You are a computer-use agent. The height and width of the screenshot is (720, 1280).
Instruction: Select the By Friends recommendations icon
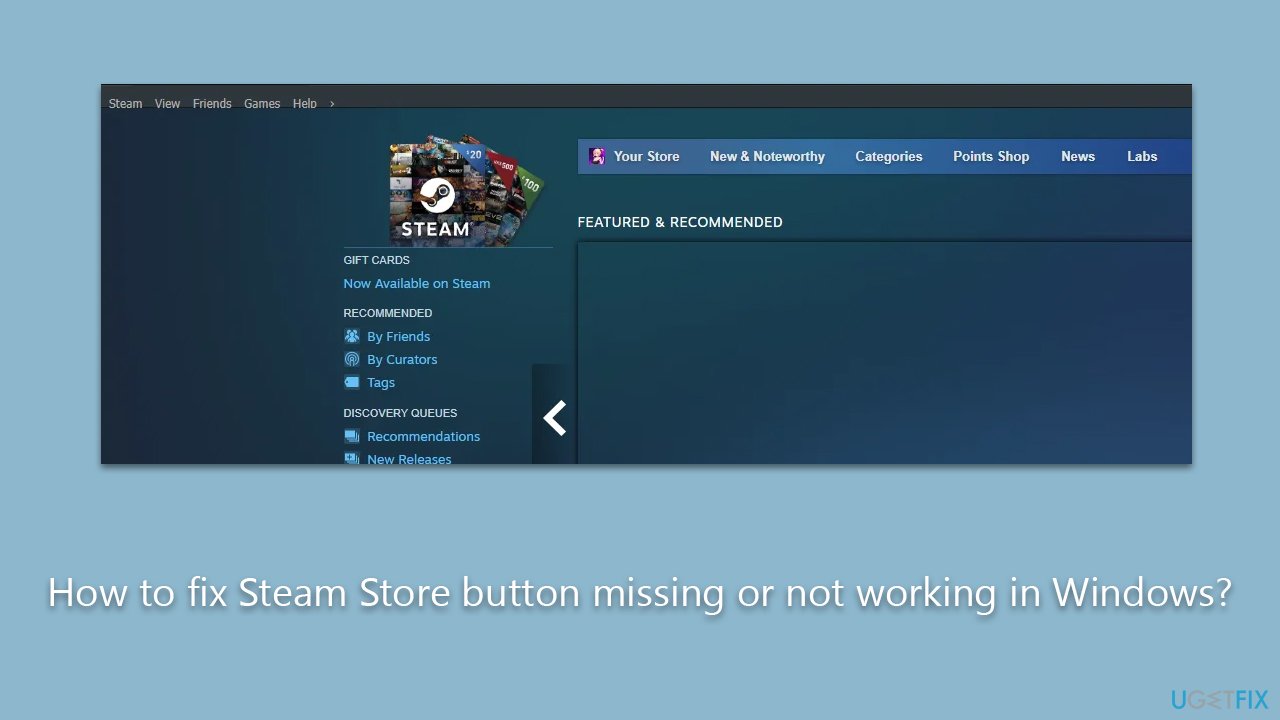(352, 336)
